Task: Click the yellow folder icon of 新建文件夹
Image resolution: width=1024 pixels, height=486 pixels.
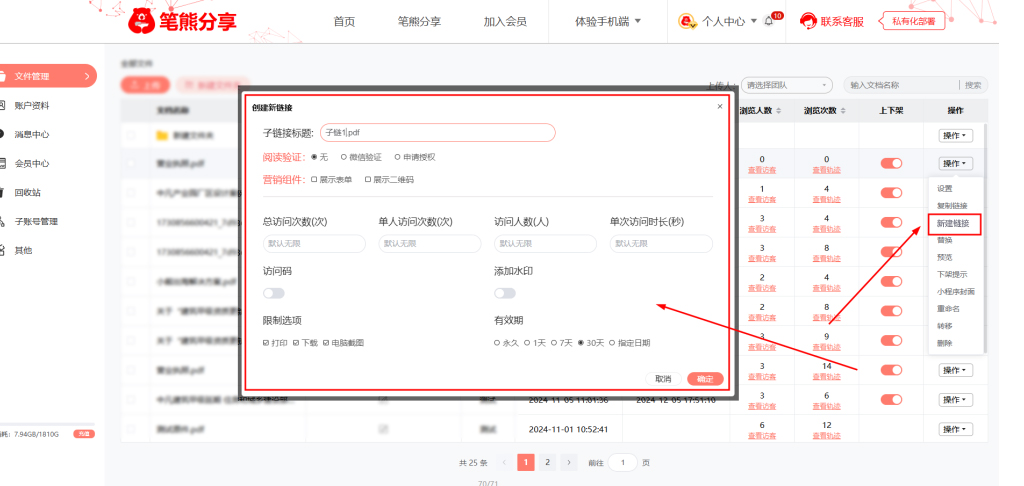Action: point(162,135)
